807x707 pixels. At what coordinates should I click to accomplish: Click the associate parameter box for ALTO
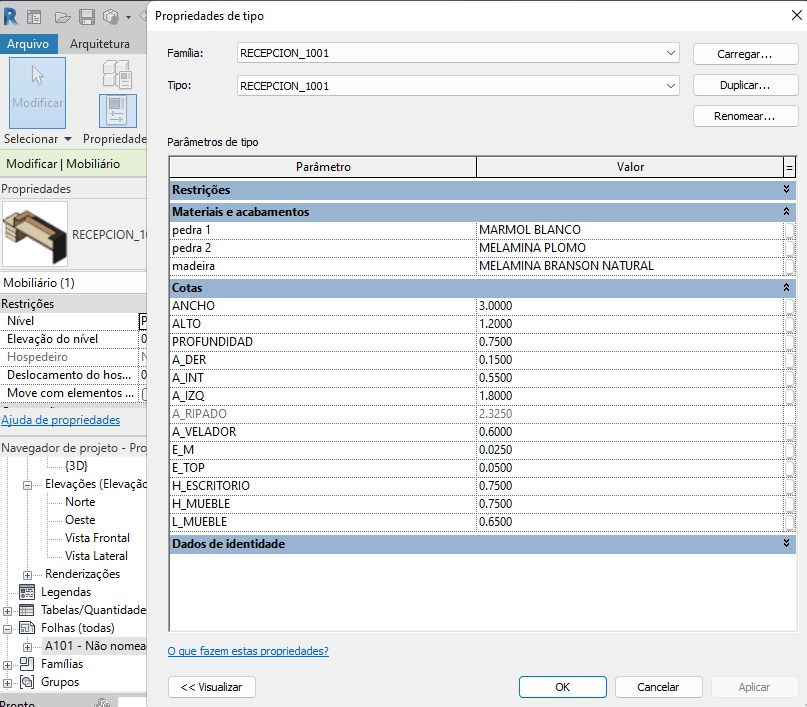coord(789,324)
